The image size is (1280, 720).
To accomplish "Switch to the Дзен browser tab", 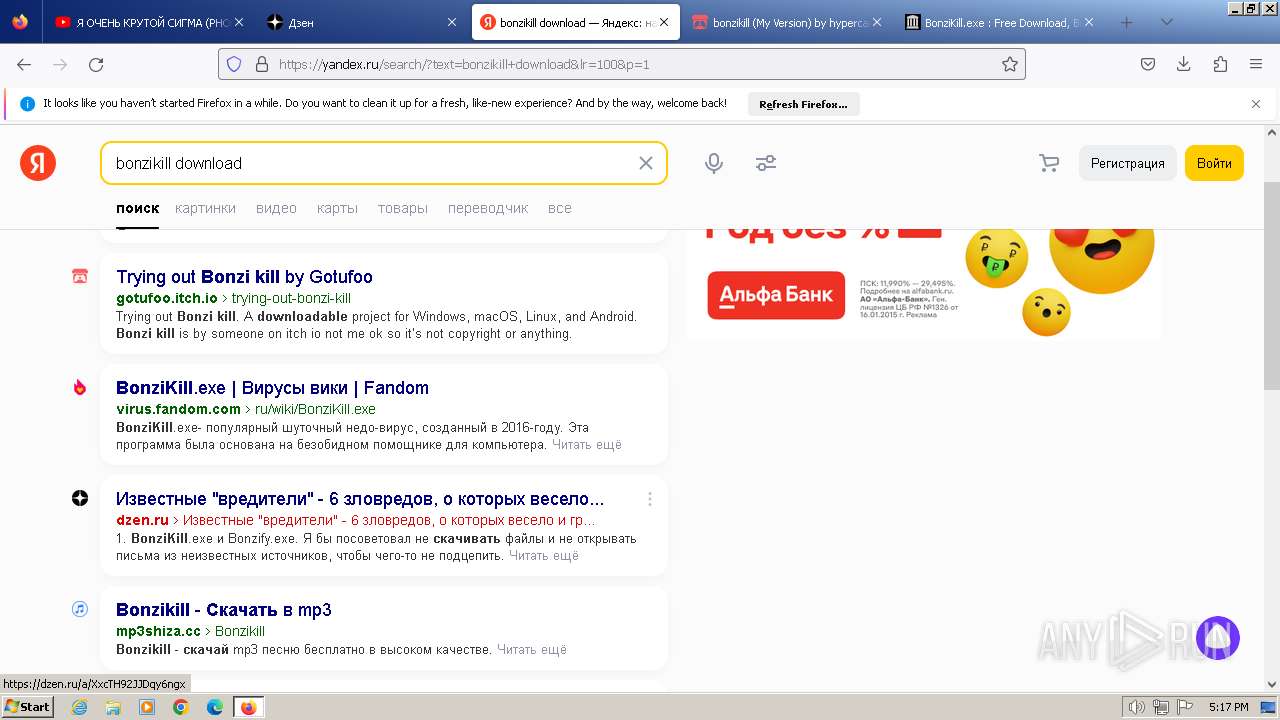I will pyautogui.click(x=362, y=22).
